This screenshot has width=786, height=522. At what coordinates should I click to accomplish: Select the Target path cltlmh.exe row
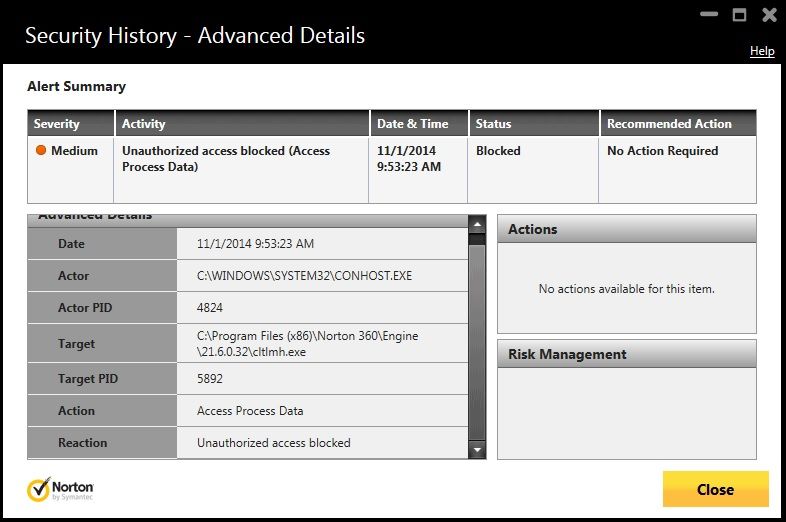point(307,344)
